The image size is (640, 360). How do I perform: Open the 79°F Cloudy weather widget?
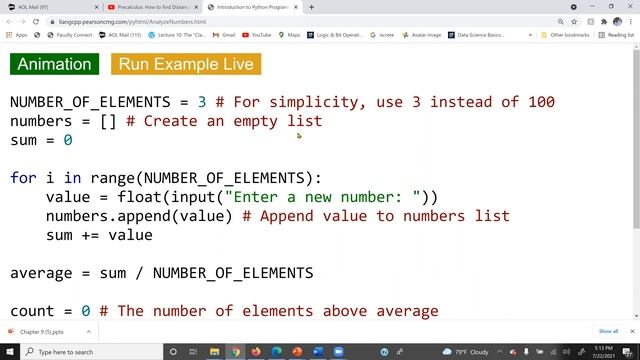[x=465, y=352]
